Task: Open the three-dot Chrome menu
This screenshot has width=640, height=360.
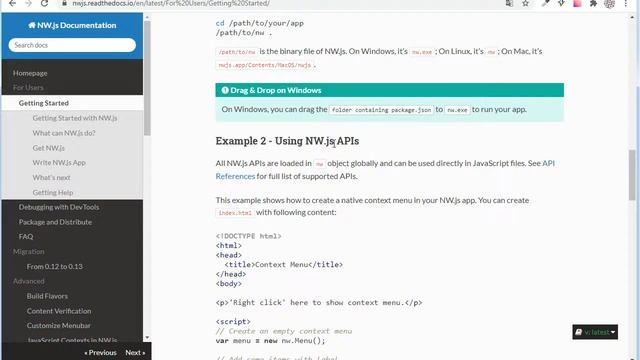Action: pos(626,3)
